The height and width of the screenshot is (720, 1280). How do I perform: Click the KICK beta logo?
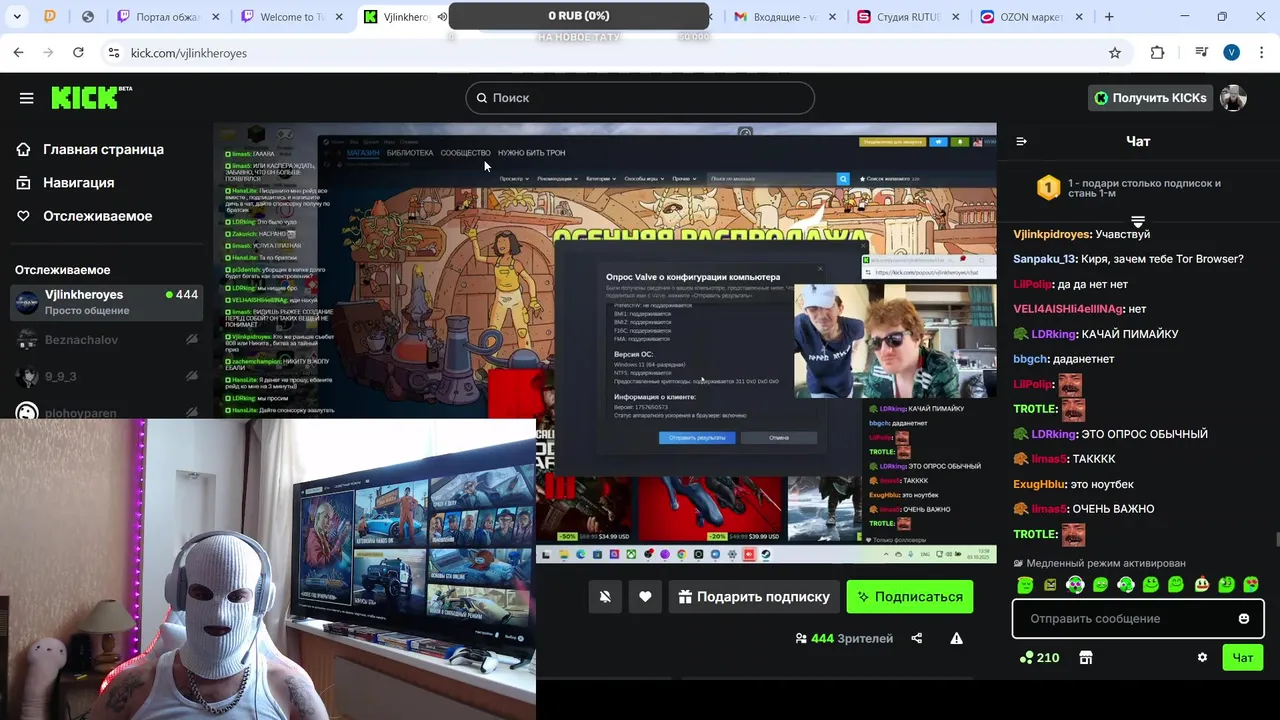92,97
